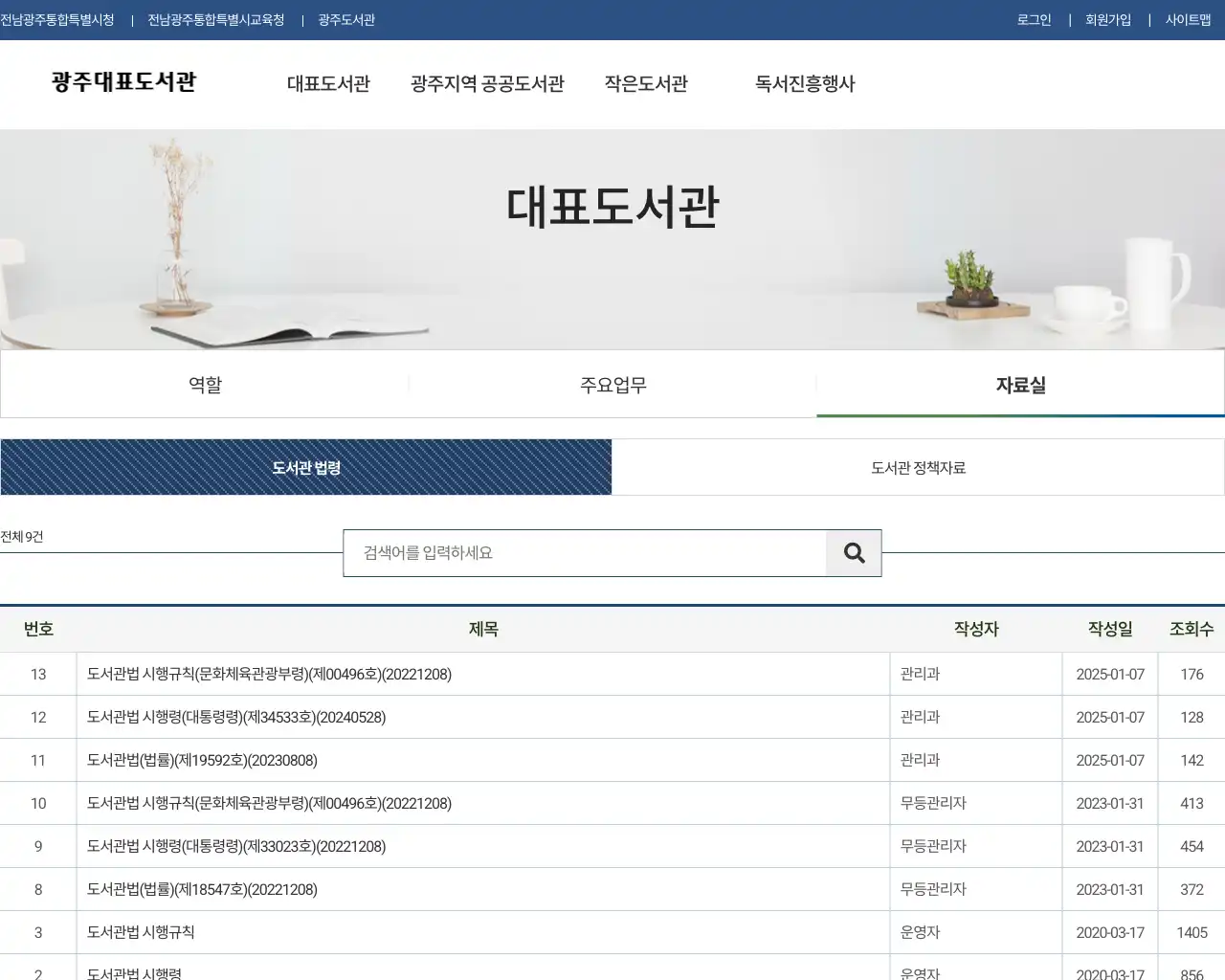Screen dimensions: 1225x980
Task: Open the 대표도서관 main menu
Action: 328,84
